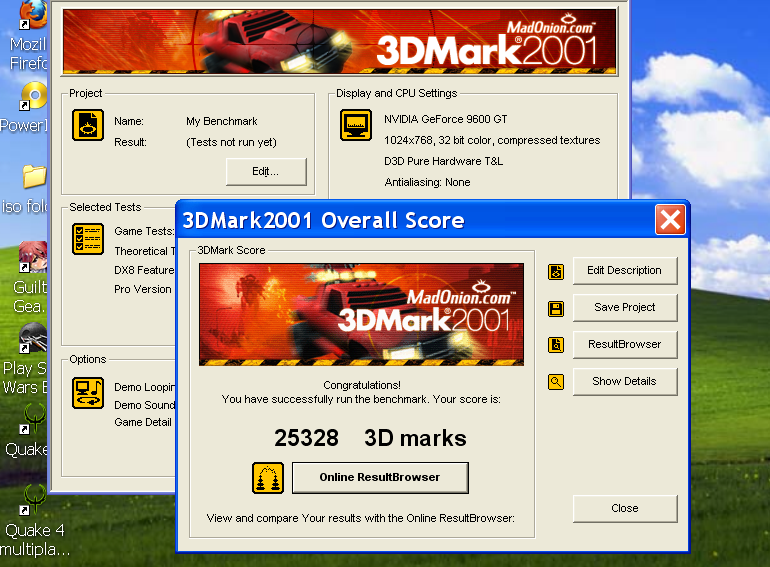Click the 1024x768 32 bit color text

(x=492, y=140)
